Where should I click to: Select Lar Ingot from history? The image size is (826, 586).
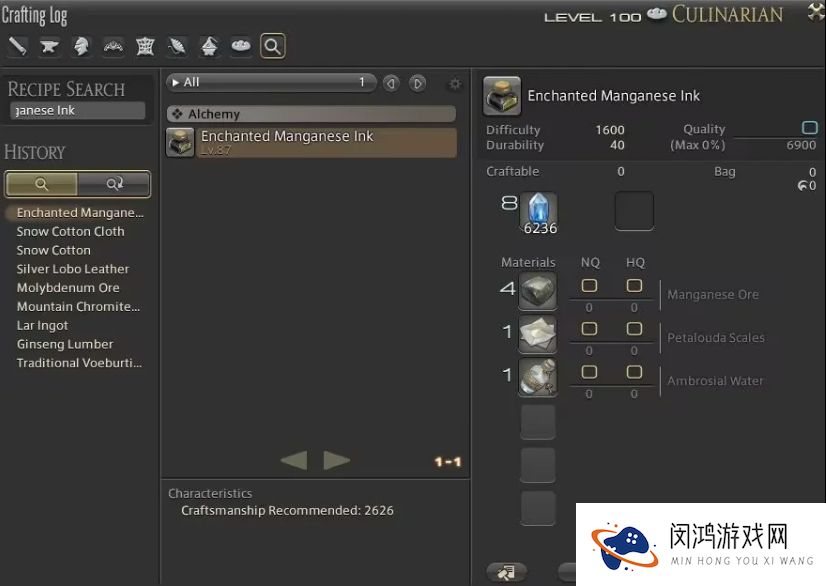(x=43, y=325)
